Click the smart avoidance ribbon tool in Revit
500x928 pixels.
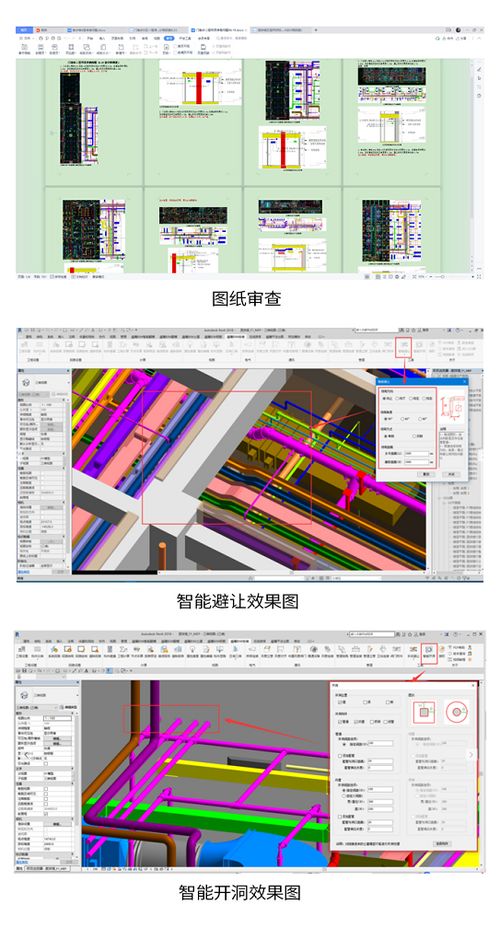(x=404, y=346)
